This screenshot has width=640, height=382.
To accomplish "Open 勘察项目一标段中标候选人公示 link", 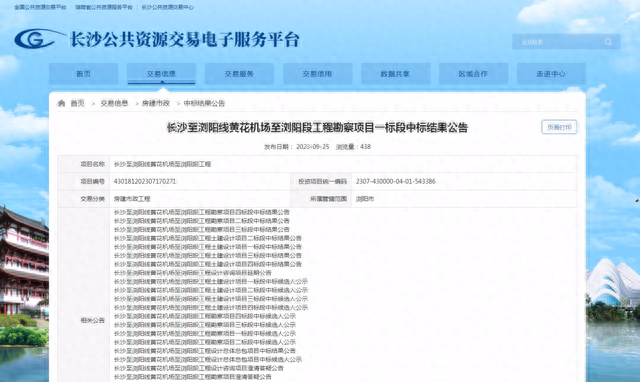I will (x=204, y=333).
